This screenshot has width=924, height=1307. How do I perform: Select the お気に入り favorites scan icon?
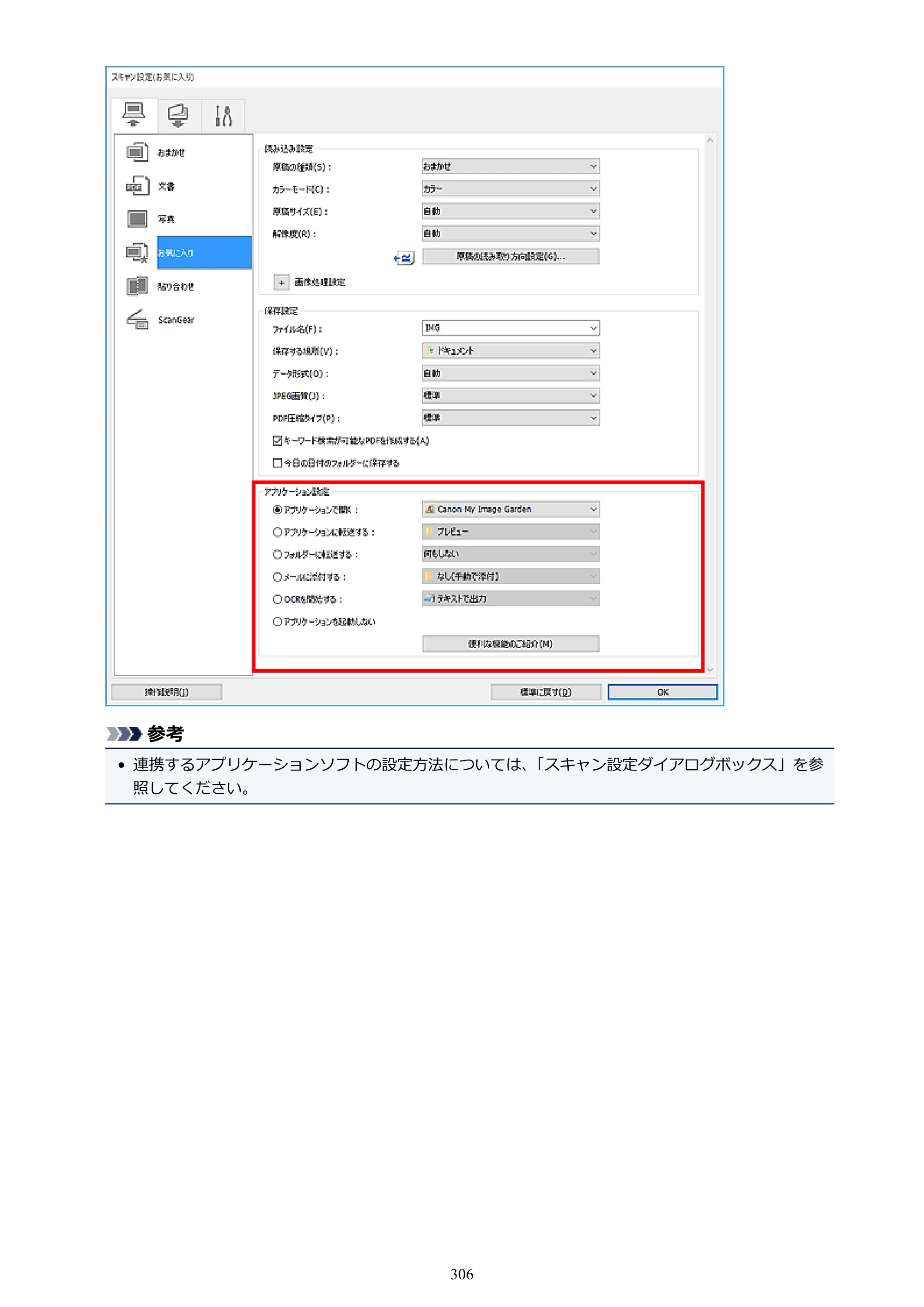pos(137,253)
